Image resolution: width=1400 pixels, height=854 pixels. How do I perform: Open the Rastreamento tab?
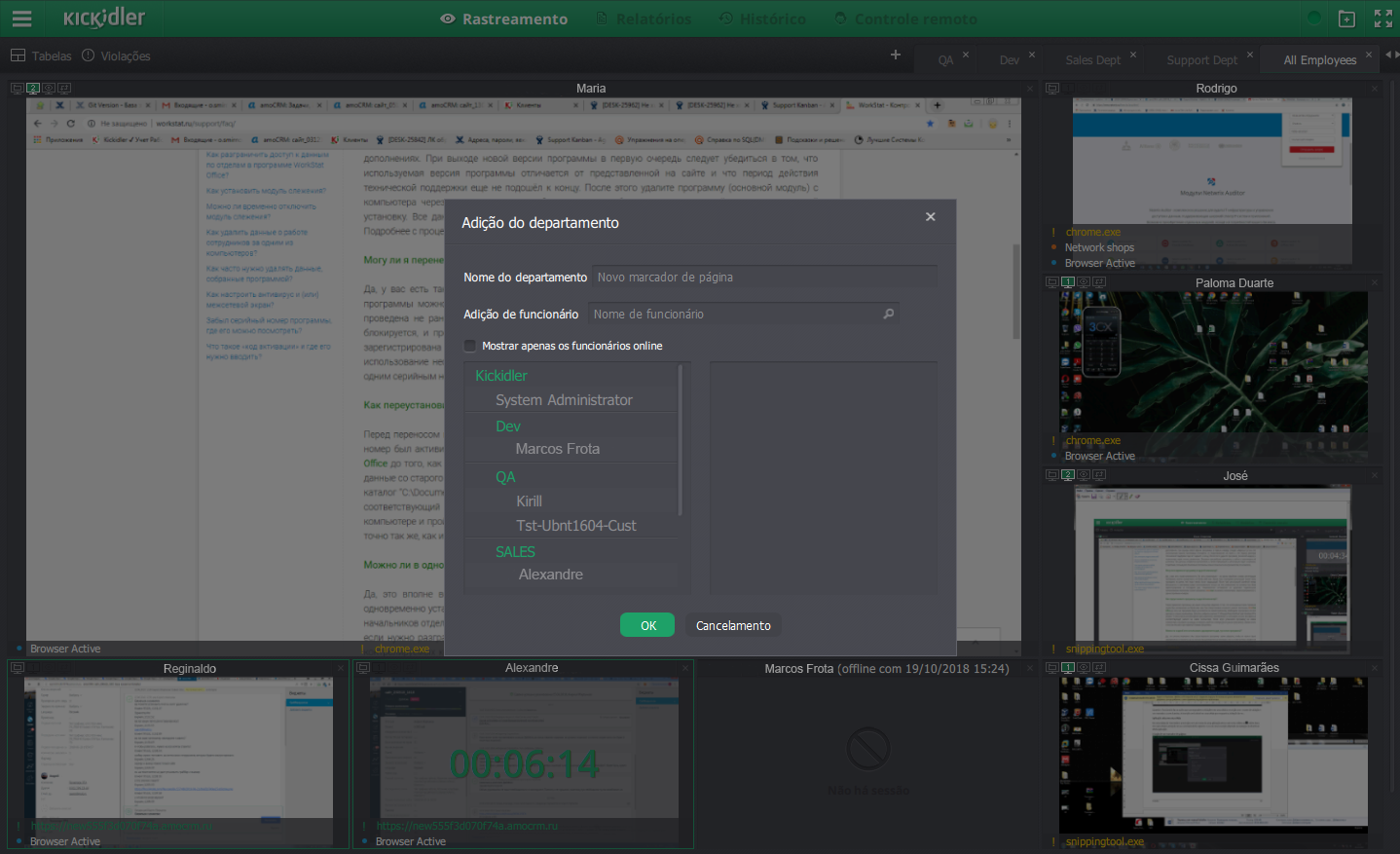[503, 19]
